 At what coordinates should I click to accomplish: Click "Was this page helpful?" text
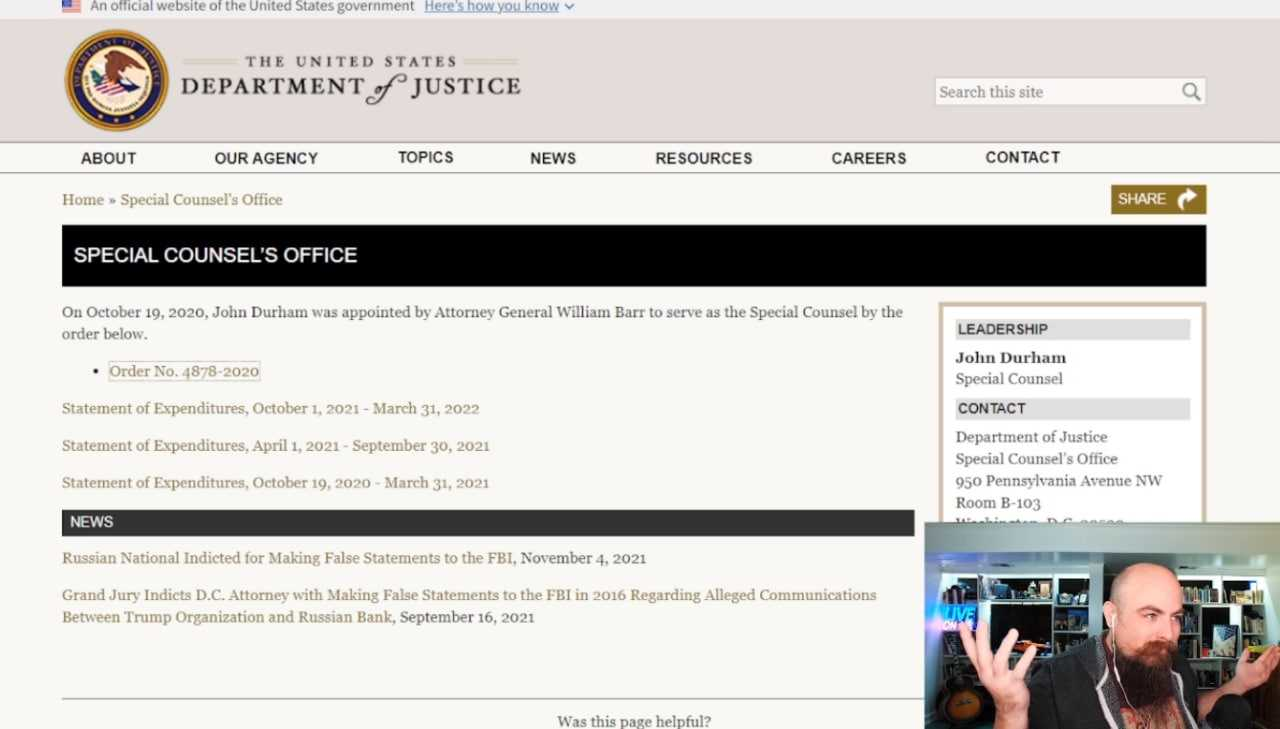tap(634, 721)
